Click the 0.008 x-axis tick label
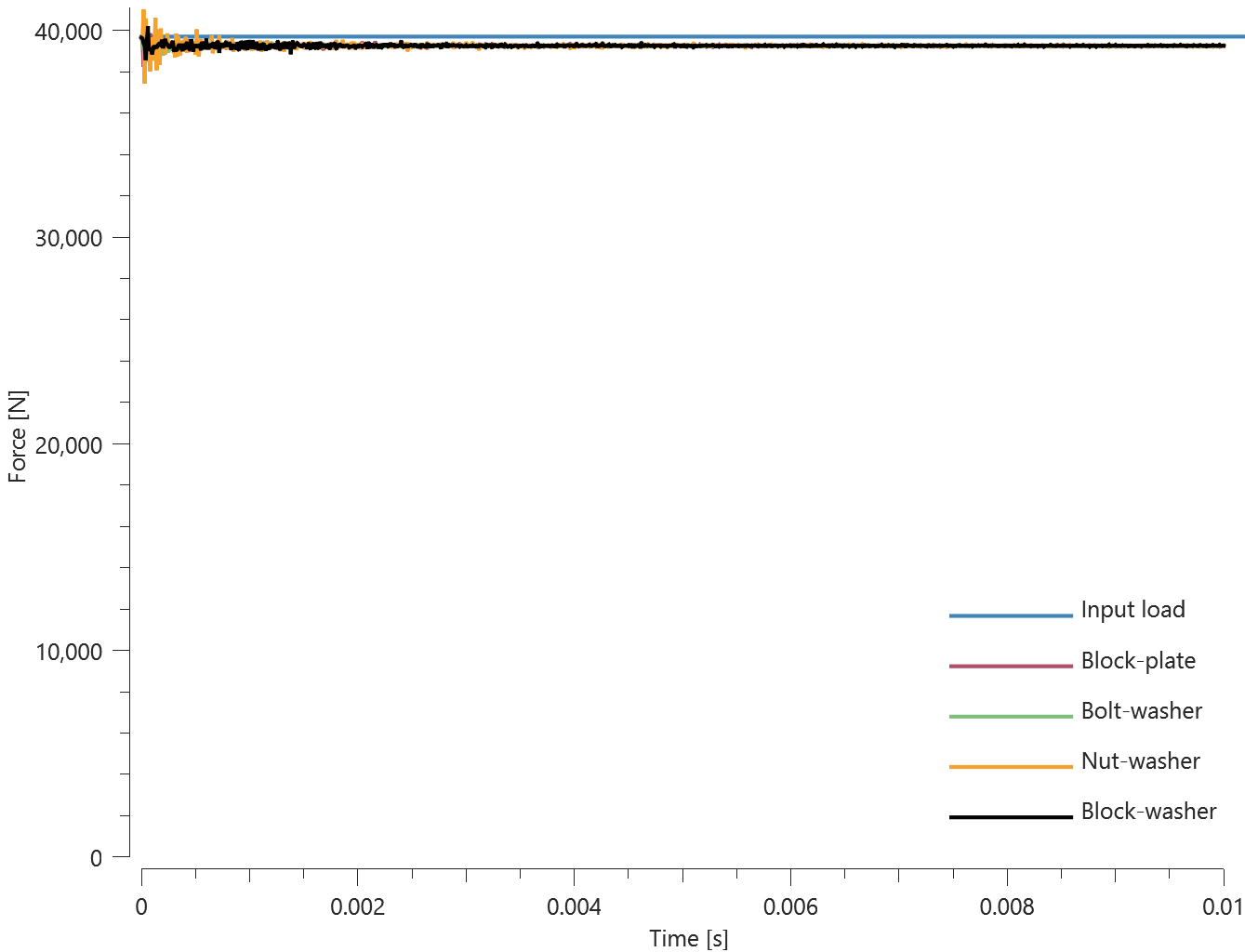Screen dimensions: 1245x952 pyautogui.click(x=1007, y=906)
